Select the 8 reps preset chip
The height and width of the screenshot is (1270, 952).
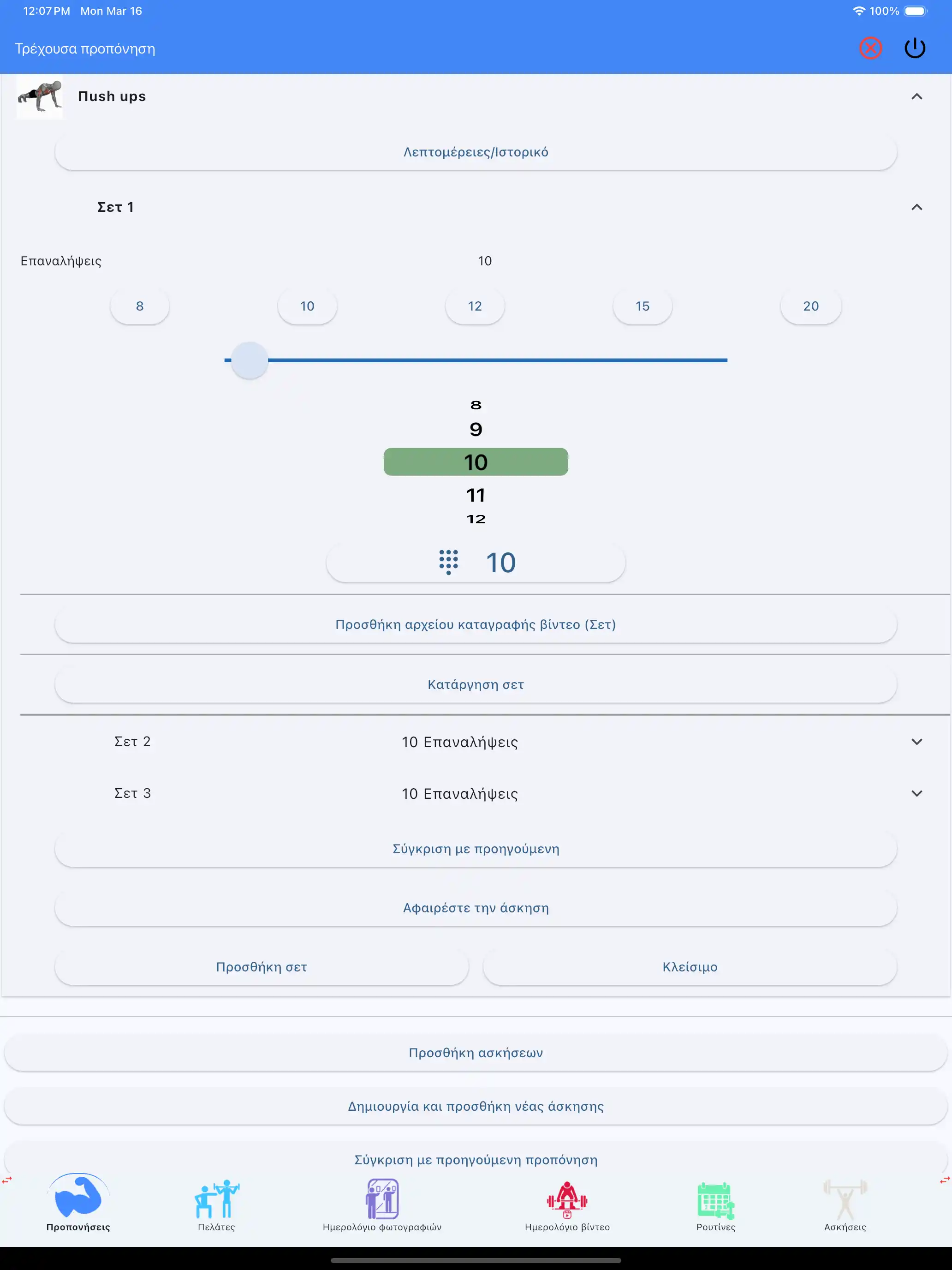click(139, 306)
